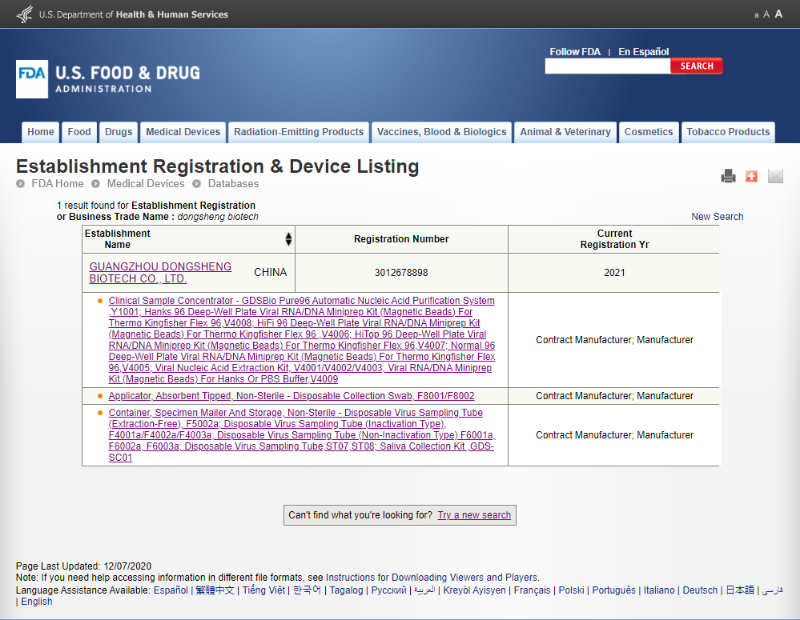
Task: Select Español language assistance link
Action: 170,590
